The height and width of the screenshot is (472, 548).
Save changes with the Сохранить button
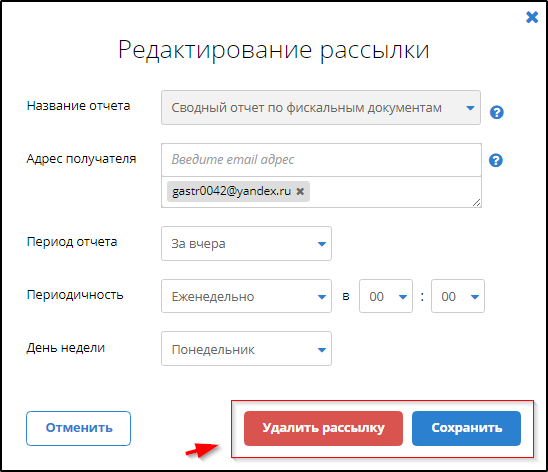466,428
